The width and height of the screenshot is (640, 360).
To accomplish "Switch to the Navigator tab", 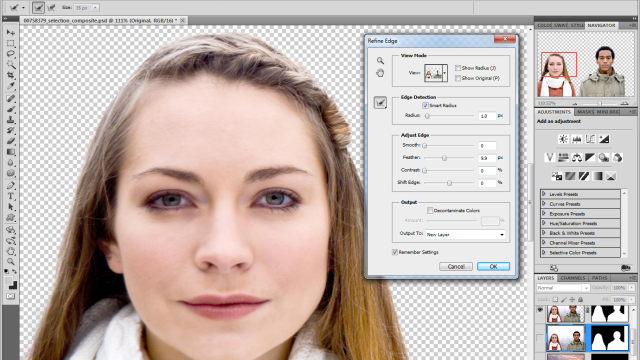I will tap(601, 25).
